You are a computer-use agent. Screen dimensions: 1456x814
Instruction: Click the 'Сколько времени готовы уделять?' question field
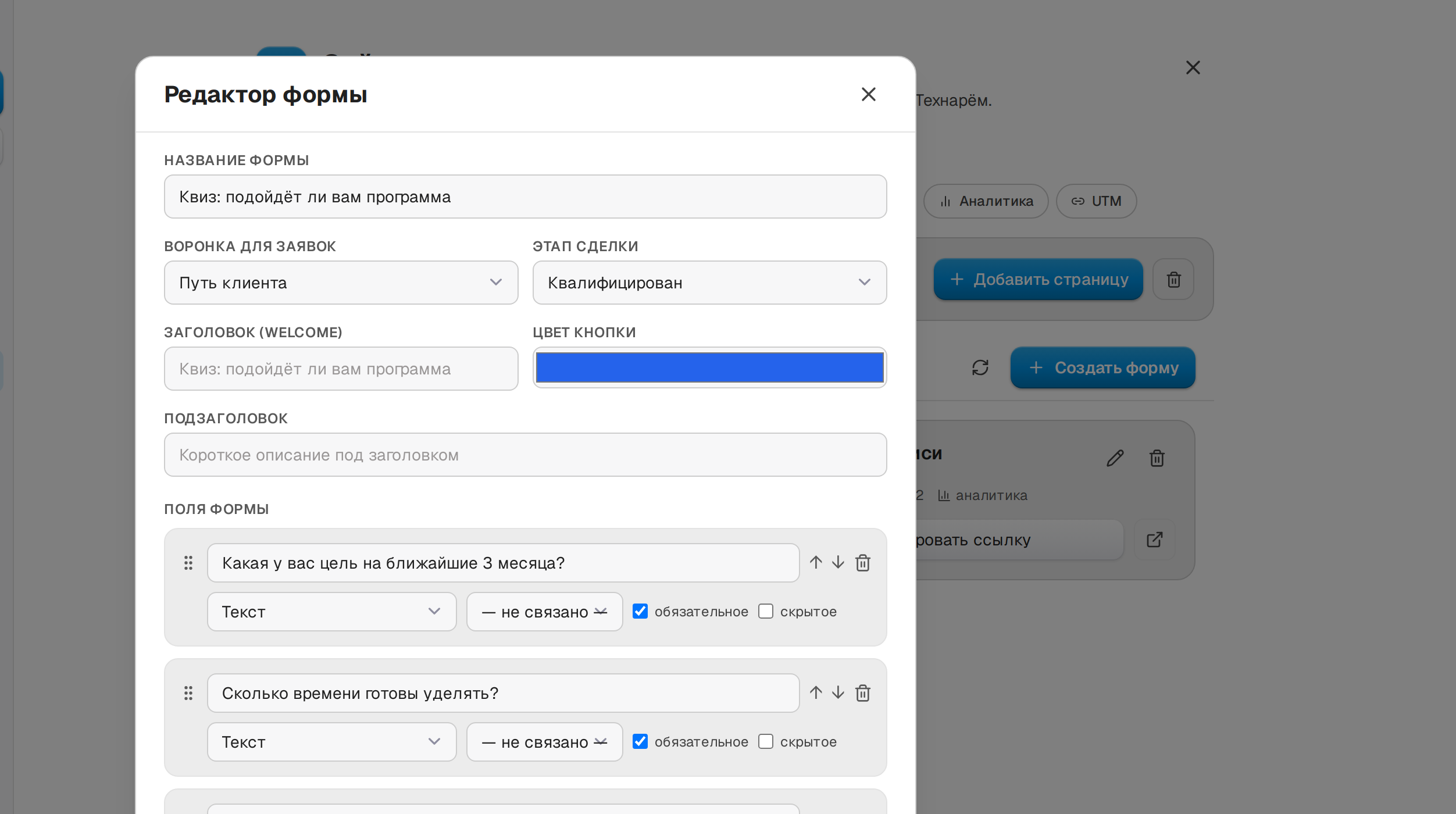point(504,693)
